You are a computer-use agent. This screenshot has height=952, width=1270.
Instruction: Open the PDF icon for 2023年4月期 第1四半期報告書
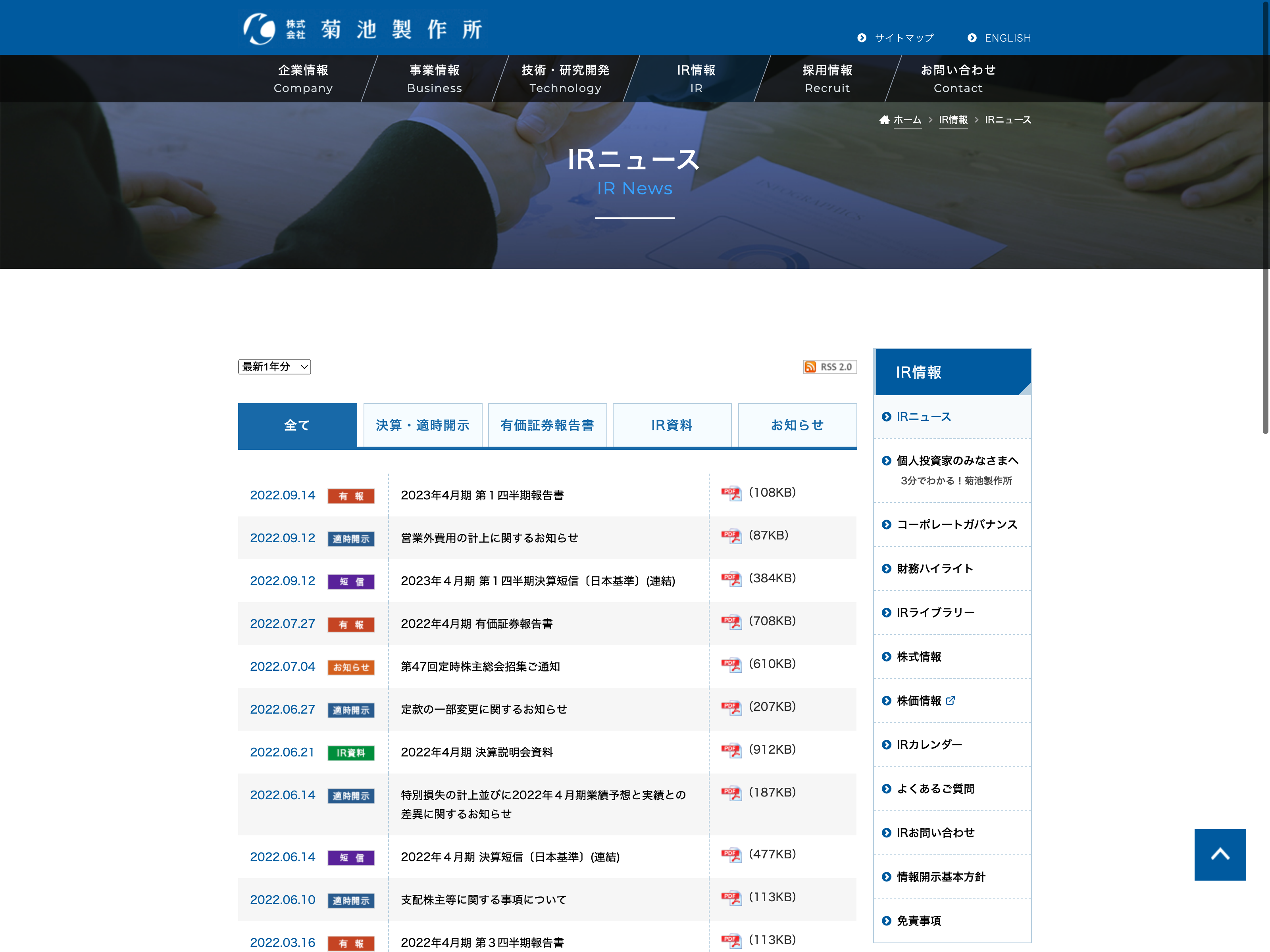[x=731, y=493]
